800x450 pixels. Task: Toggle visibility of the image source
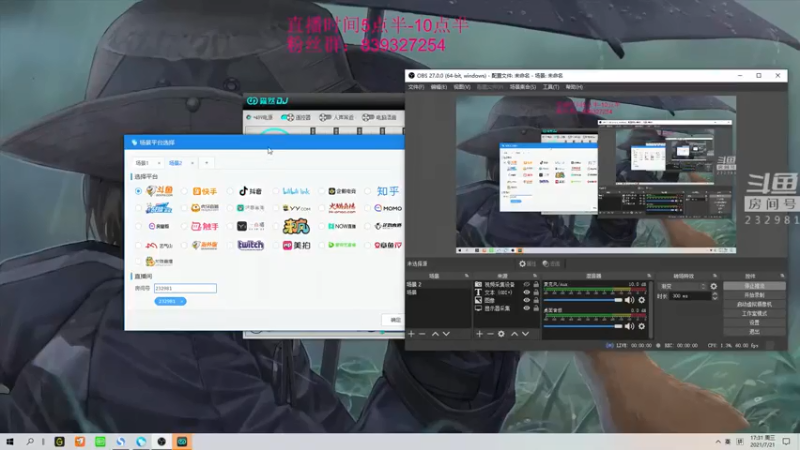tap(527, 301)
